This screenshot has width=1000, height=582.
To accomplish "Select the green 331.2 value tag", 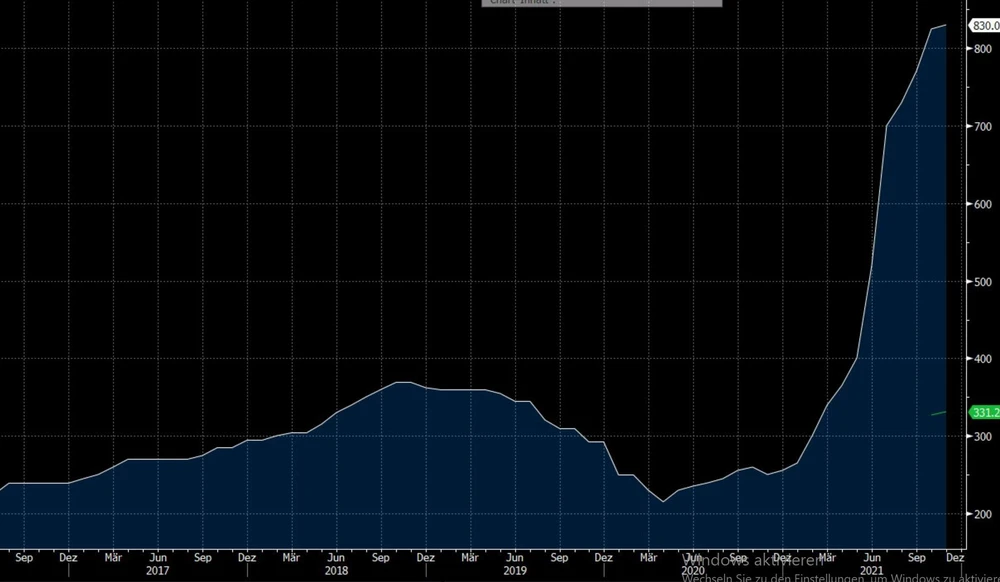I will (984, 412).
